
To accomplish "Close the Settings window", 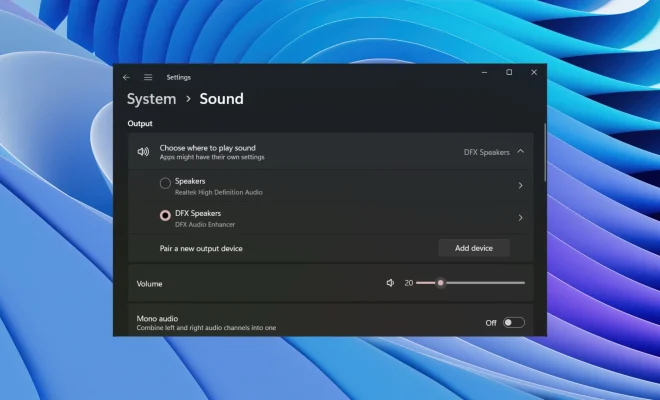I will (534, 72).
